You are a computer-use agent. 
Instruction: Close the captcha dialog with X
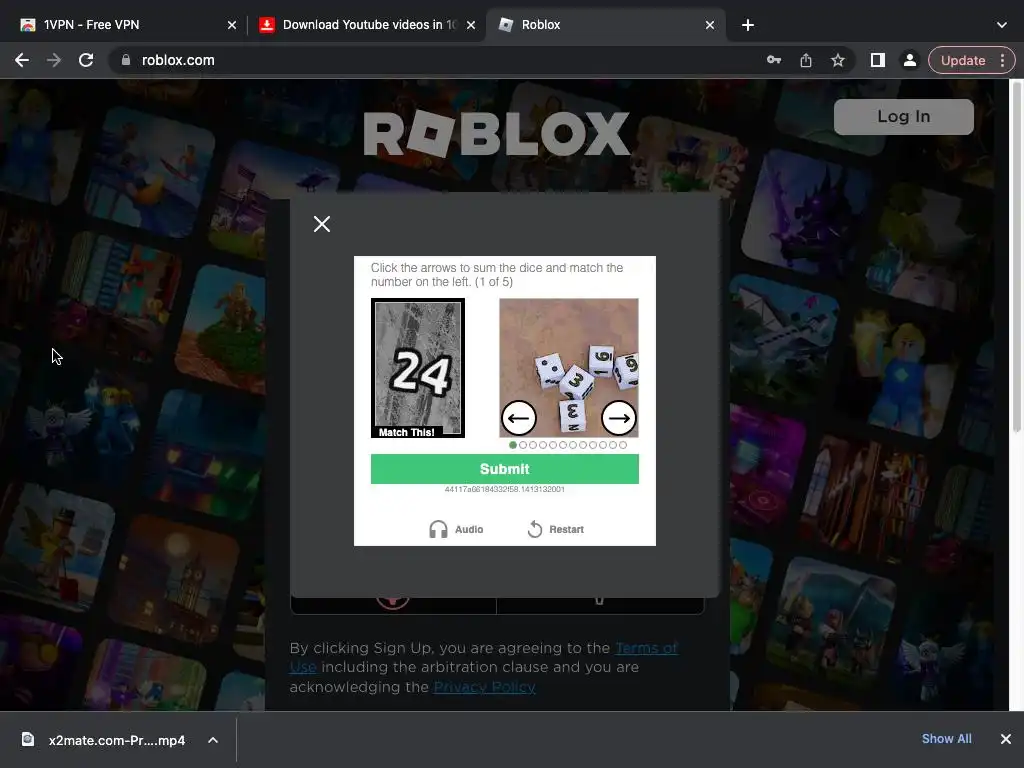click(321, 224)
